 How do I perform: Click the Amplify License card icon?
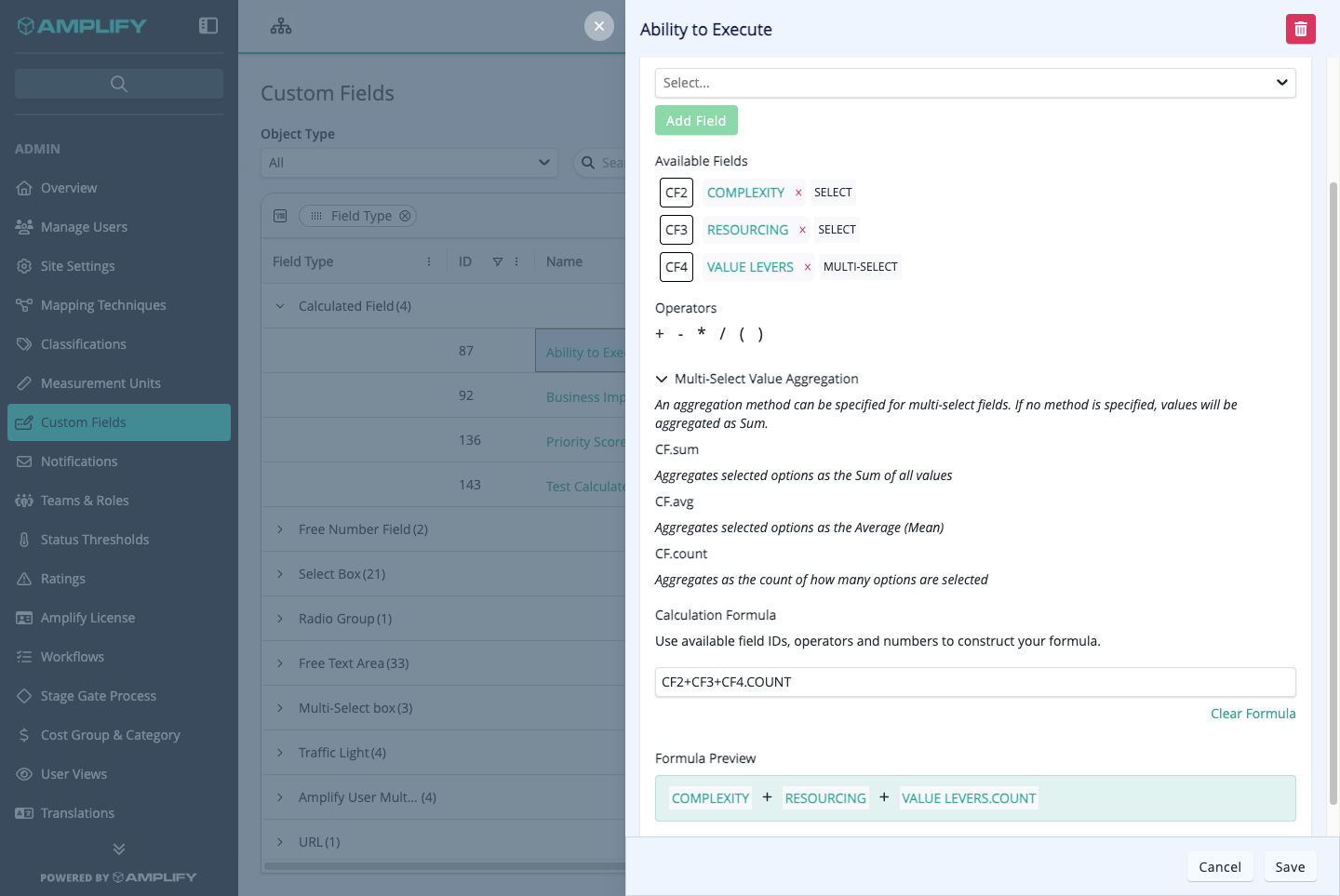[24, 618]
